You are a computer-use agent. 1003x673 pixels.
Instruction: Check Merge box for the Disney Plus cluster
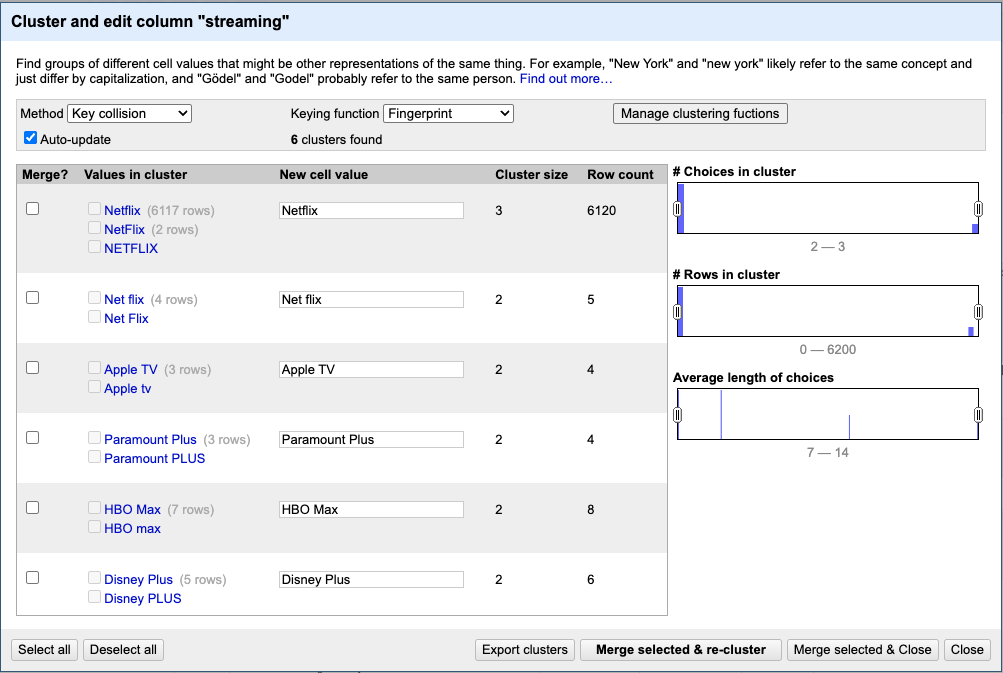(x=33, y=578)
